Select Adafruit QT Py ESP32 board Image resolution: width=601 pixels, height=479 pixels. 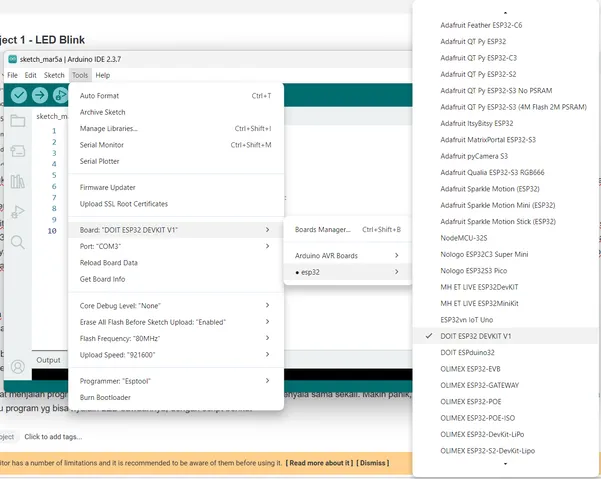pos(505,41)
